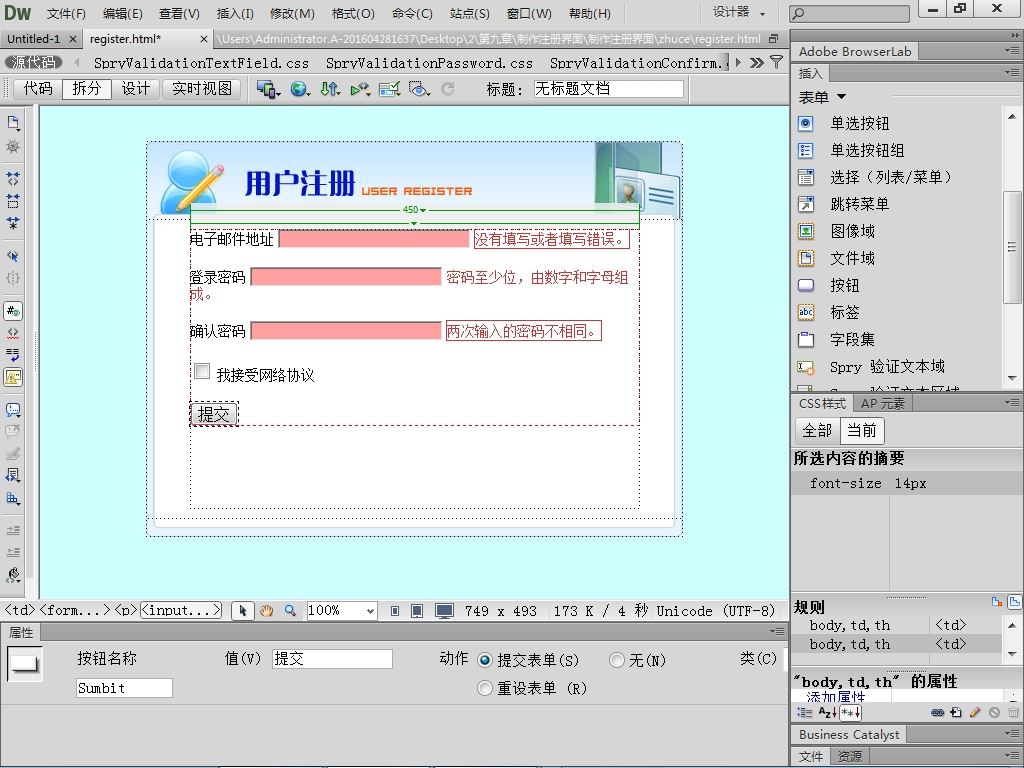Toggle Live View (实时视图)

202,88
